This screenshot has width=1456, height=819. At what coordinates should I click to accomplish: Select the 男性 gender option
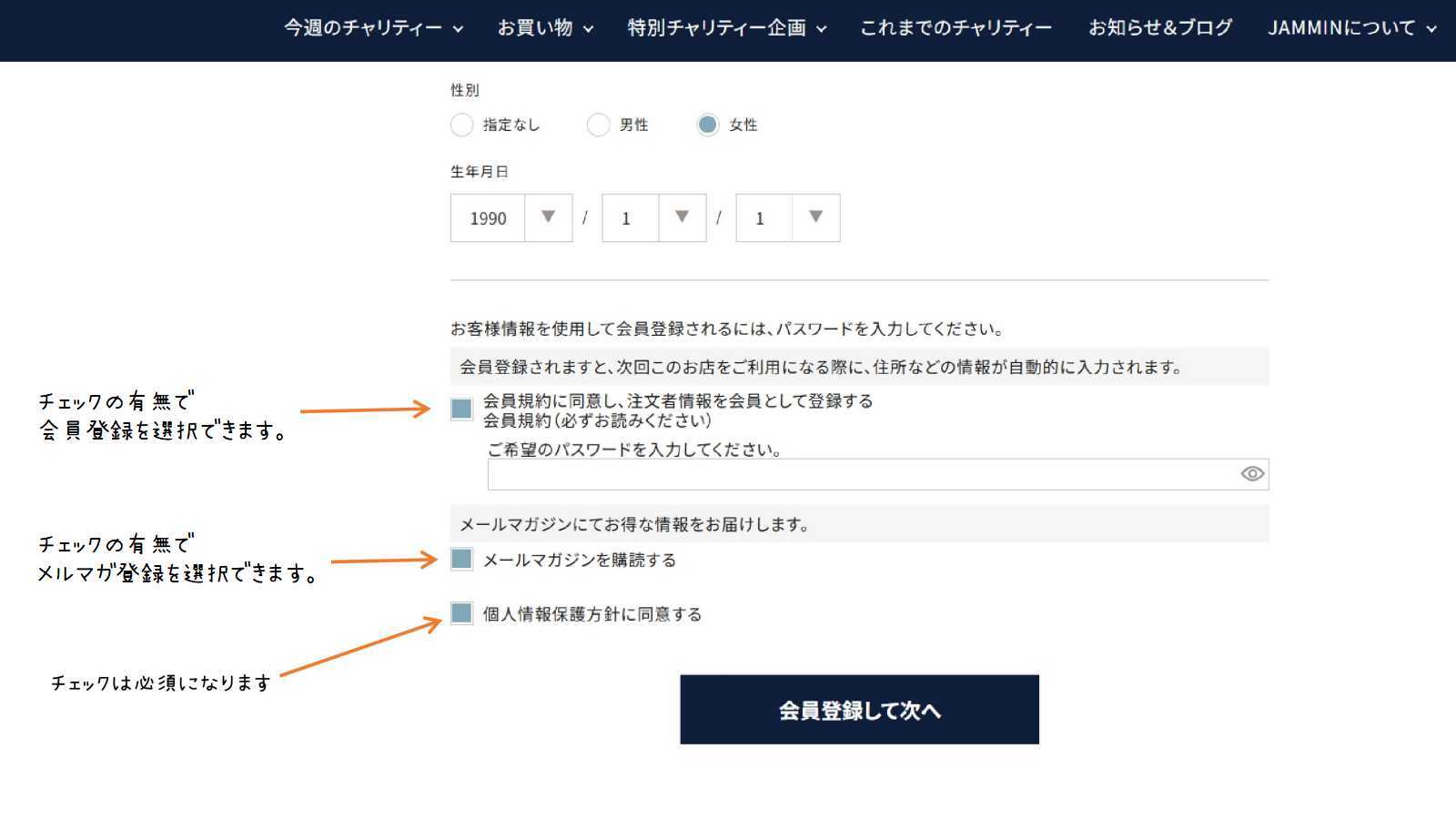[598, 125]
